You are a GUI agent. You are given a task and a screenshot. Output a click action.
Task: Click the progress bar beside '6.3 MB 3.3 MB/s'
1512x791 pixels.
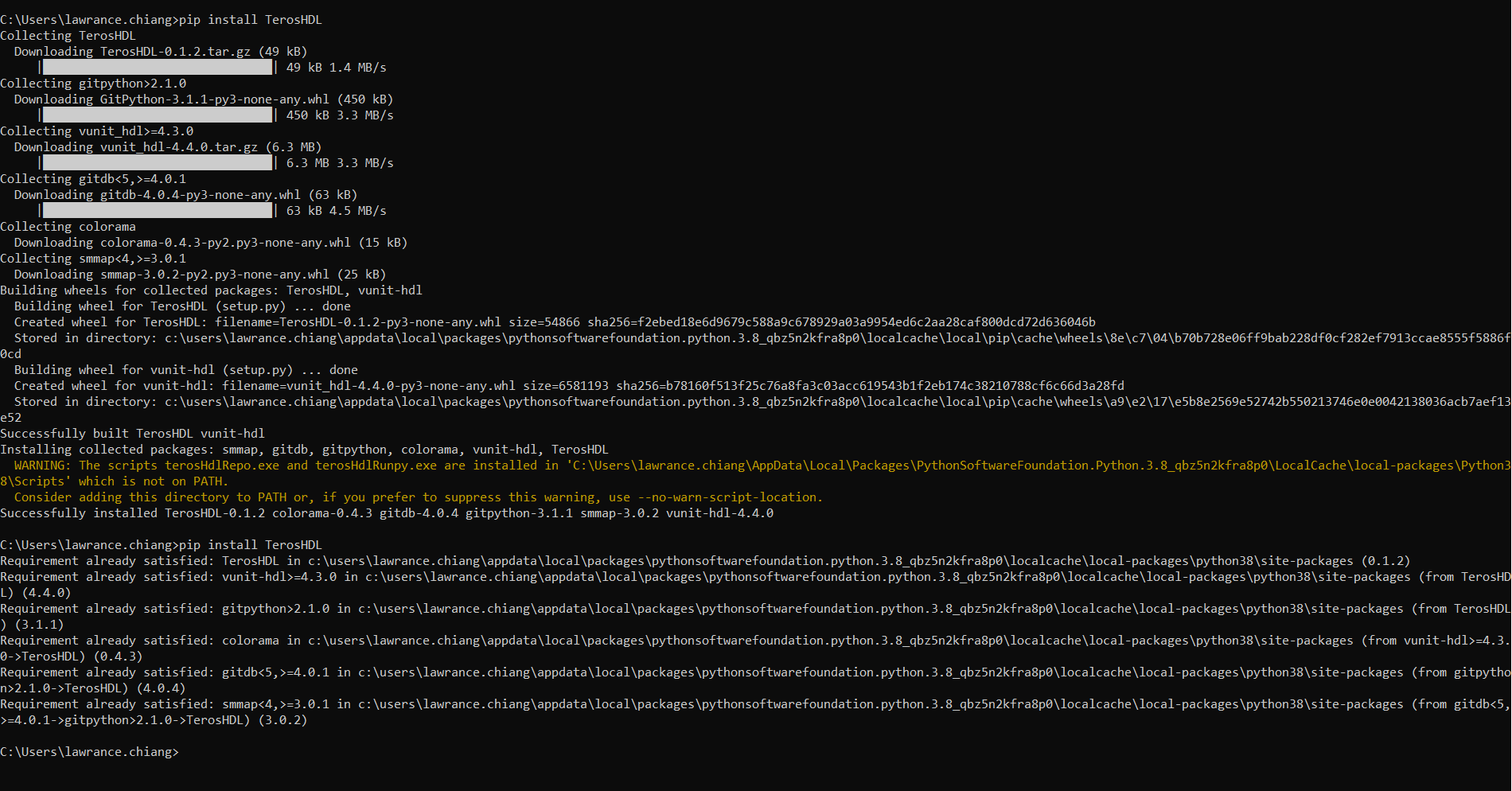[x=158, y=163]
